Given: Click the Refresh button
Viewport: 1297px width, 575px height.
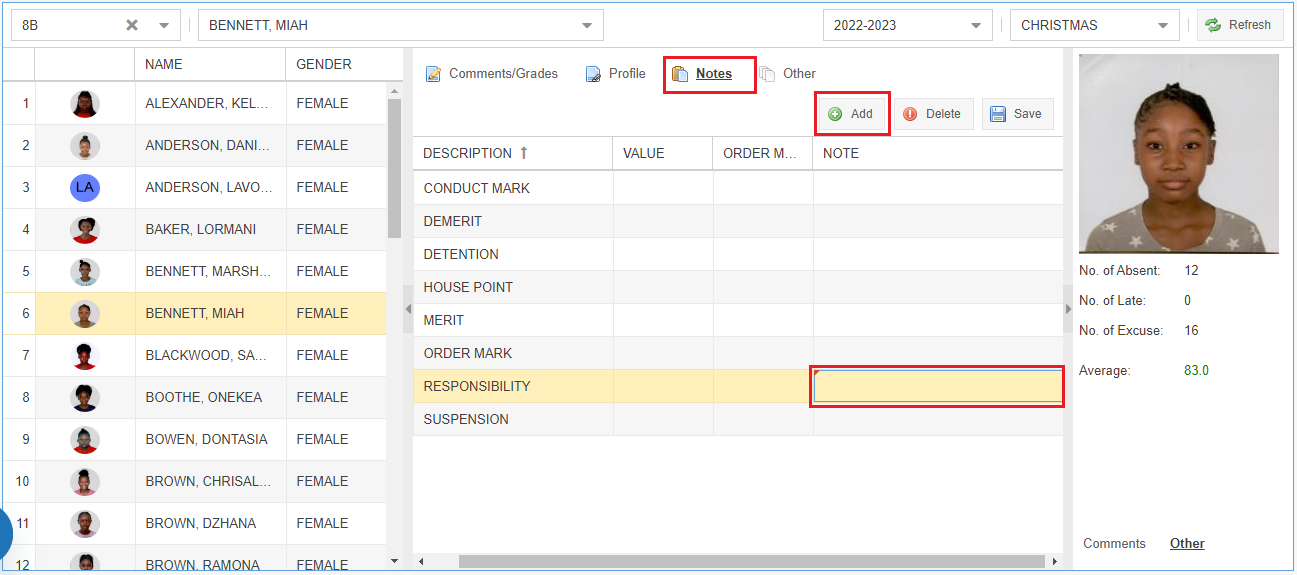Looking at the screenshot, I should 1240,25.
